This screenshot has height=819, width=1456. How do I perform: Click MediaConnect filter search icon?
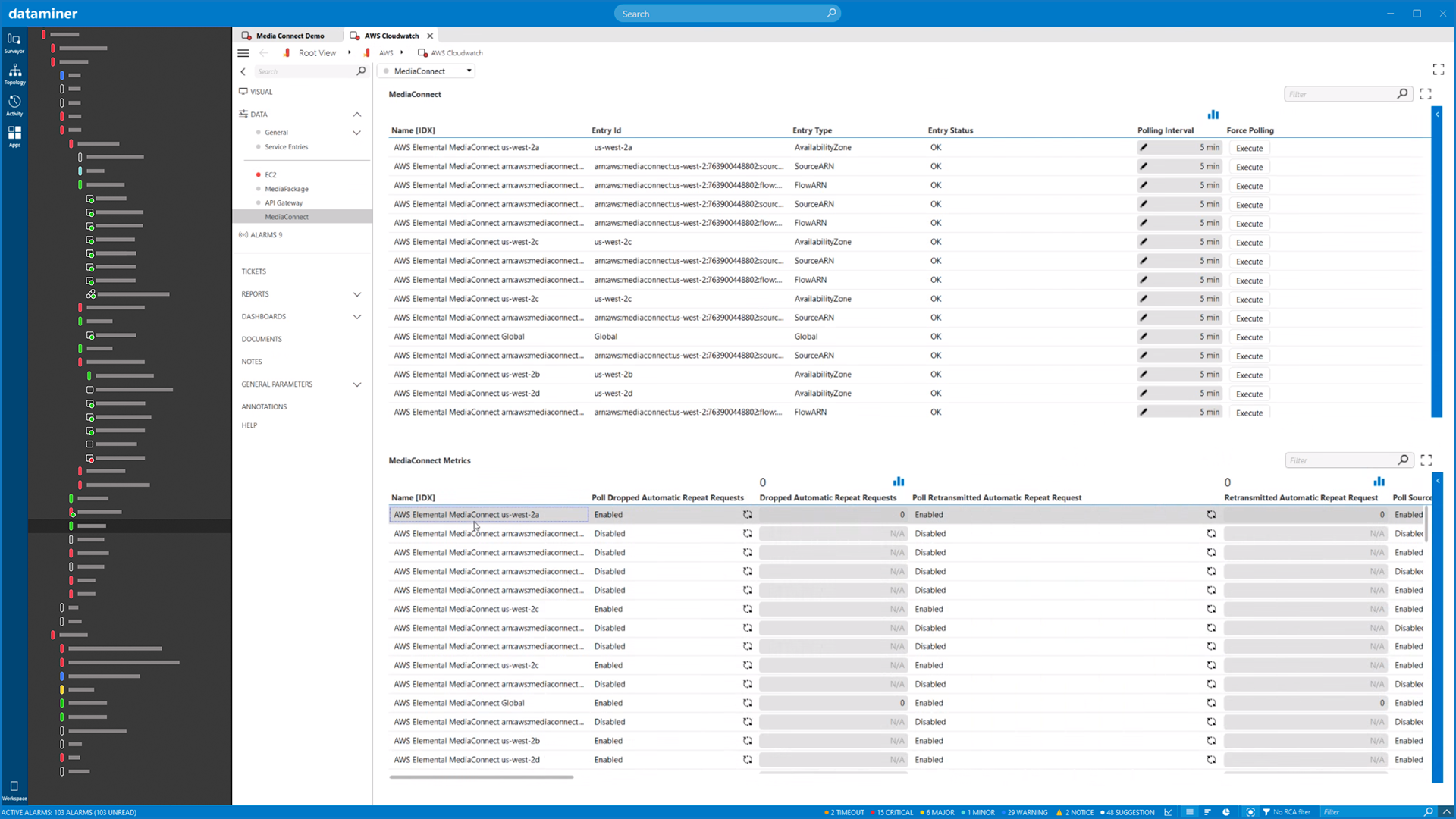(1403, 94)
